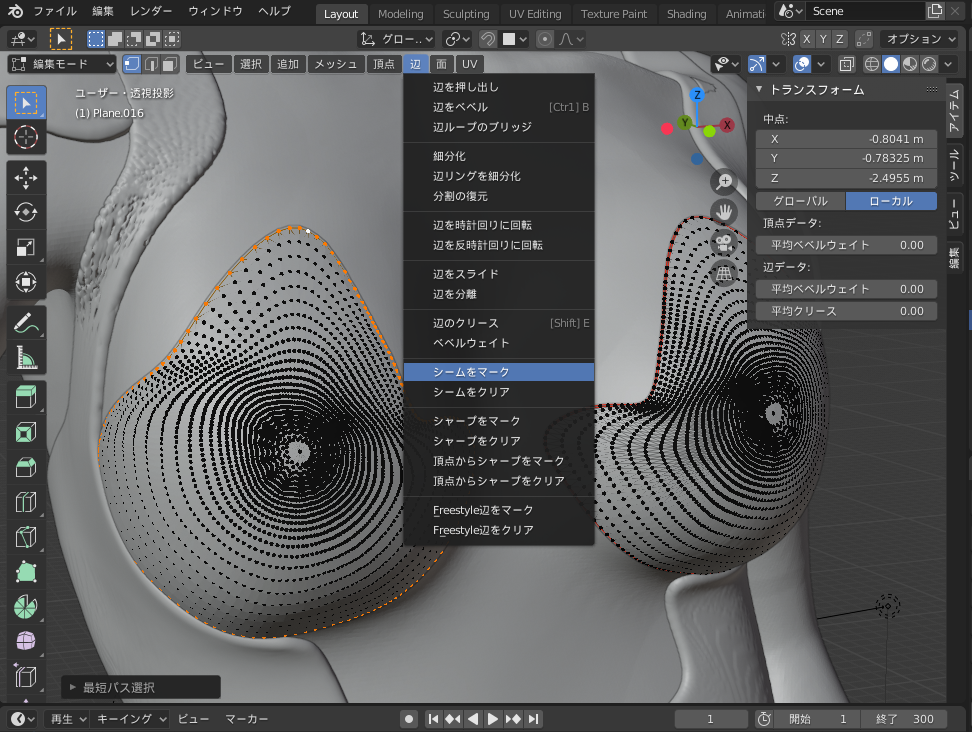Select the Bevel tool

[x=26, y=467]
